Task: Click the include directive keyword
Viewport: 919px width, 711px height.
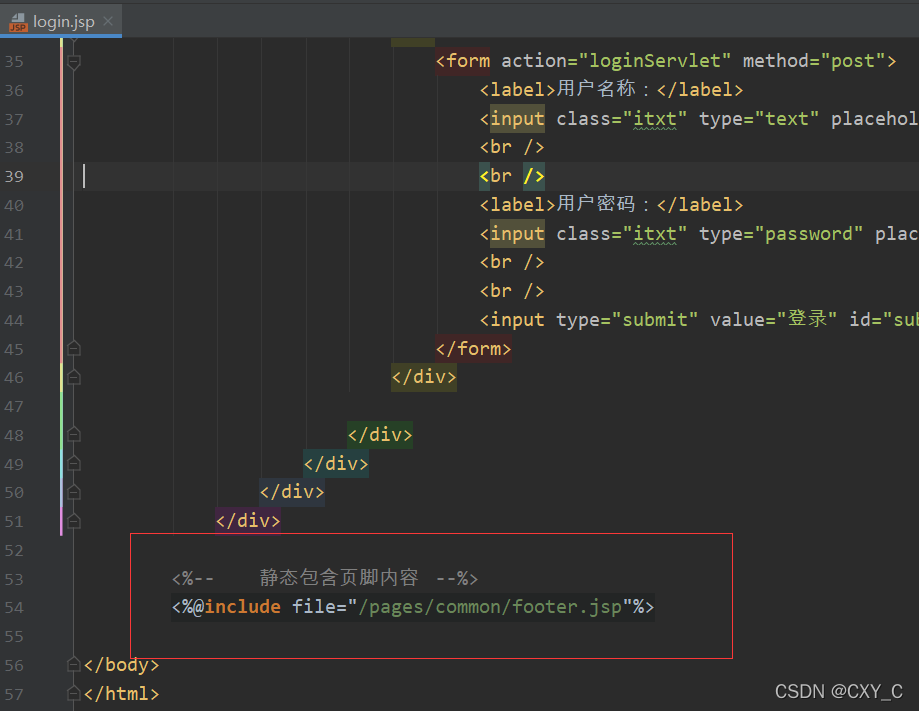Action: (242, 607)
